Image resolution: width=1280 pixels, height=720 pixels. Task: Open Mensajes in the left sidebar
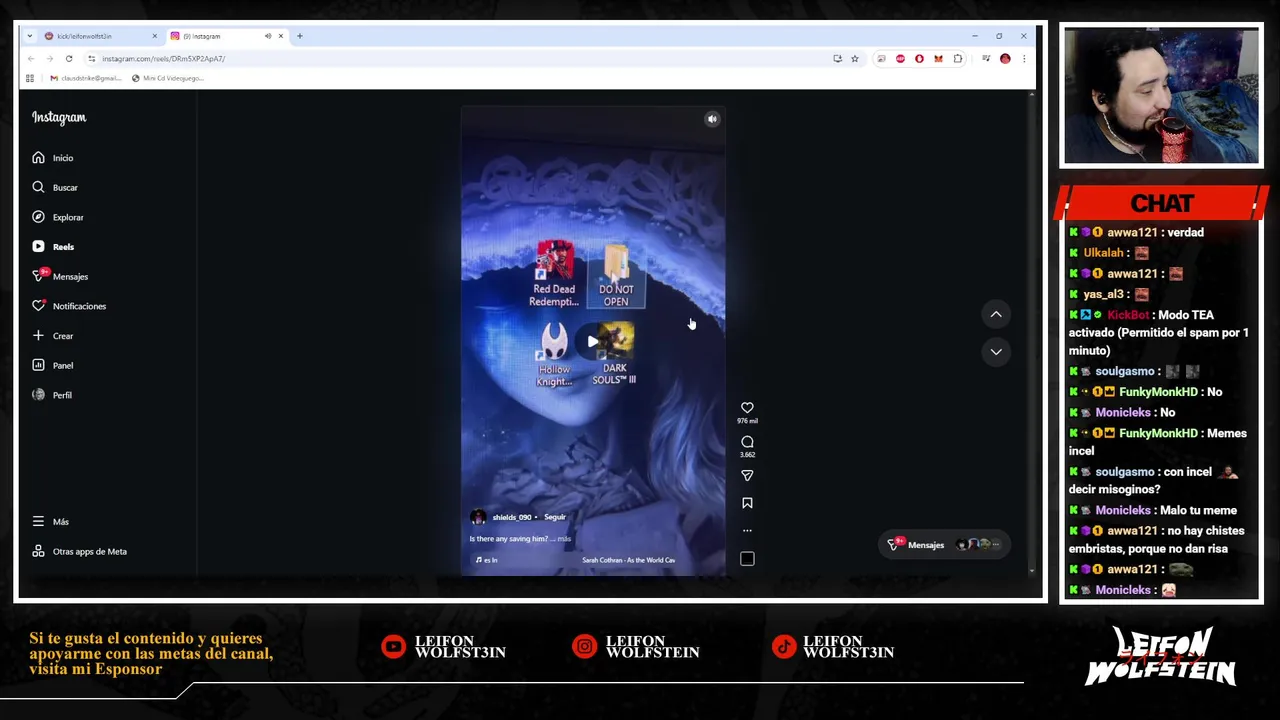click(59, 276)
